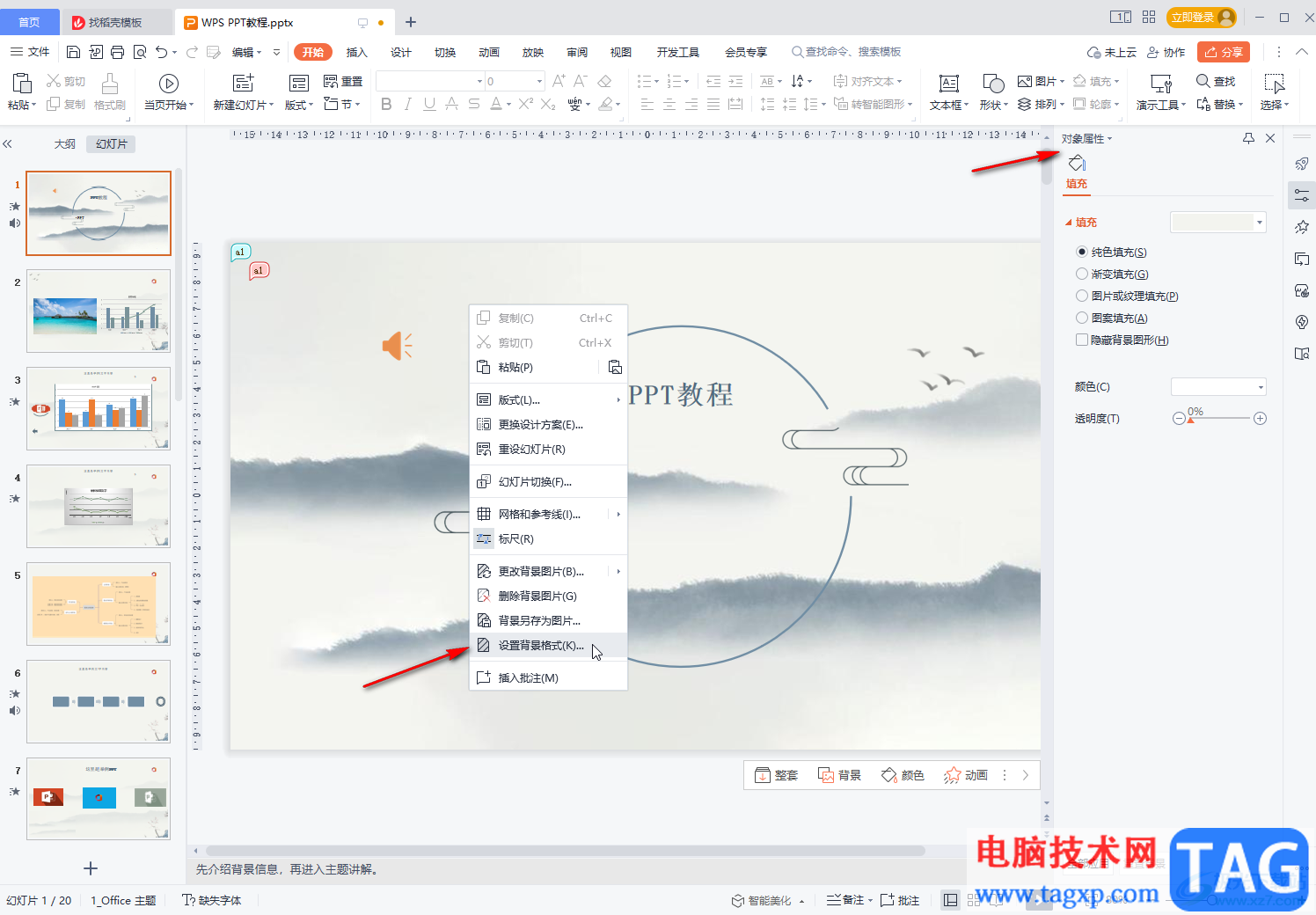Open the font name combo box
The width and height of the screenshot is (1316, 915).
pyautogui.click(x=430, y=81)
